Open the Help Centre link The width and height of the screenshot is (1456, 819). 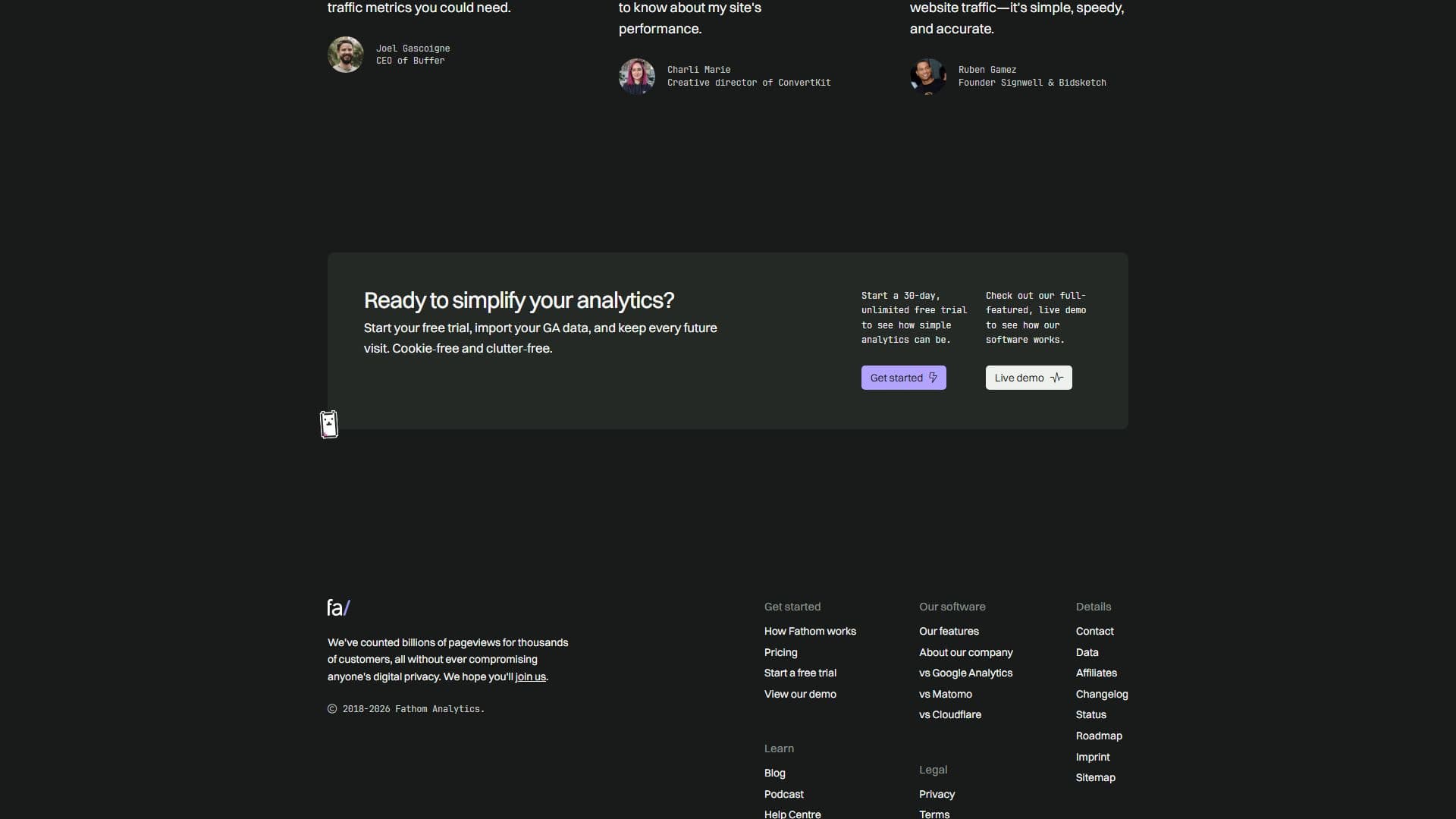(x=792, y=814)
